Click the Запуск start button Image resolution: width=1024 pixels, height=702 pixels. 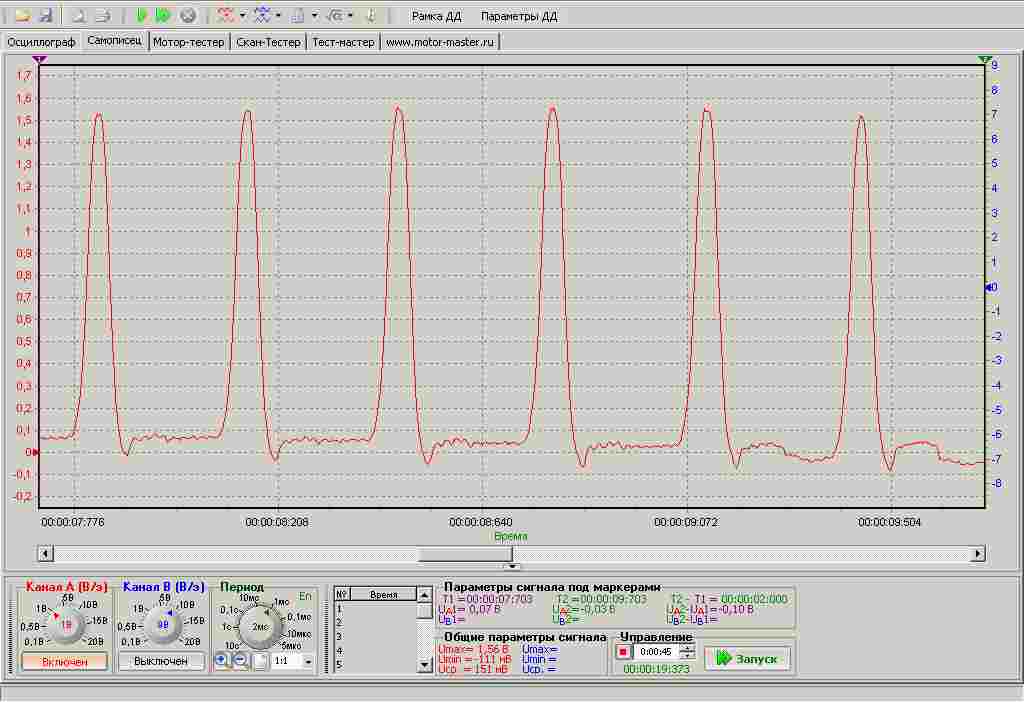[748, 659]
